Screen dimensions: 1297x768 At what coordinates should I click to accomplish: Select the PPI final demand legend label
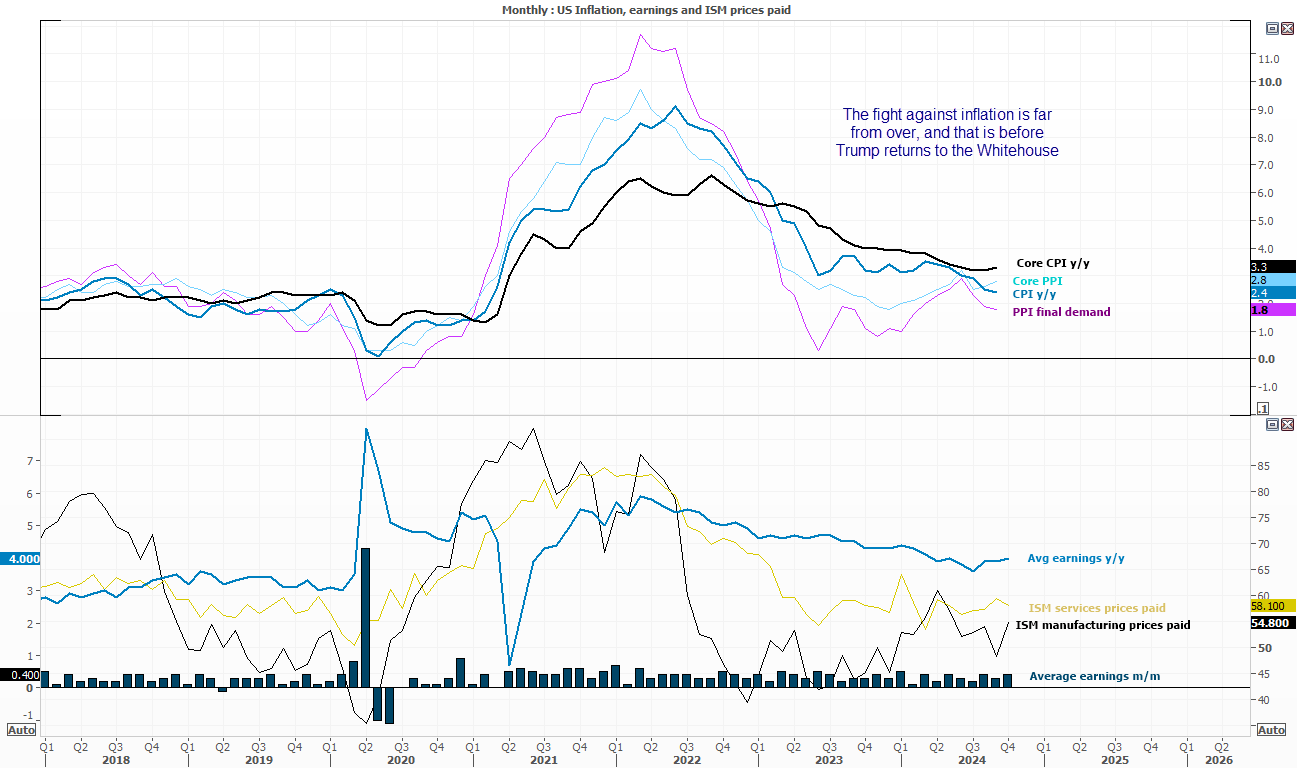pos(1061,312)
